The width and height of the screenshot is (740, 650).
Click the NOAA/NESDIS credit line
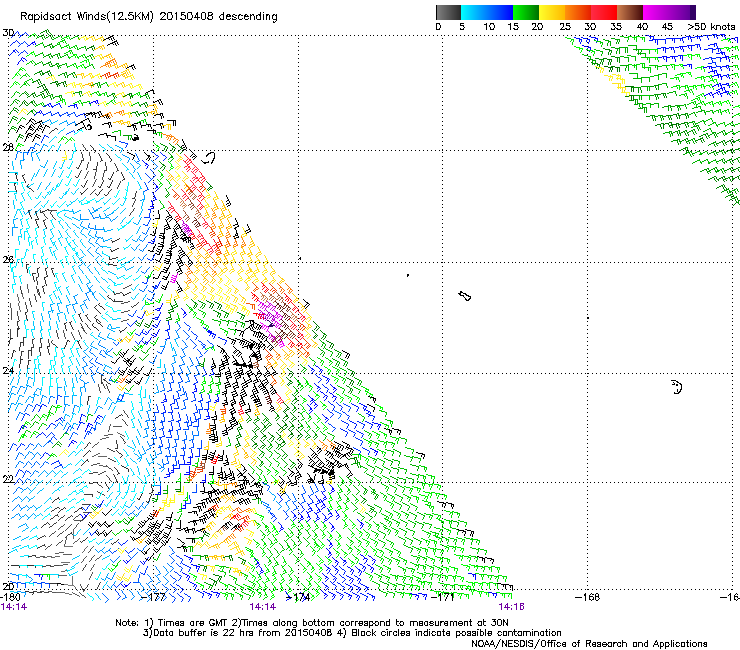(589, 644)
